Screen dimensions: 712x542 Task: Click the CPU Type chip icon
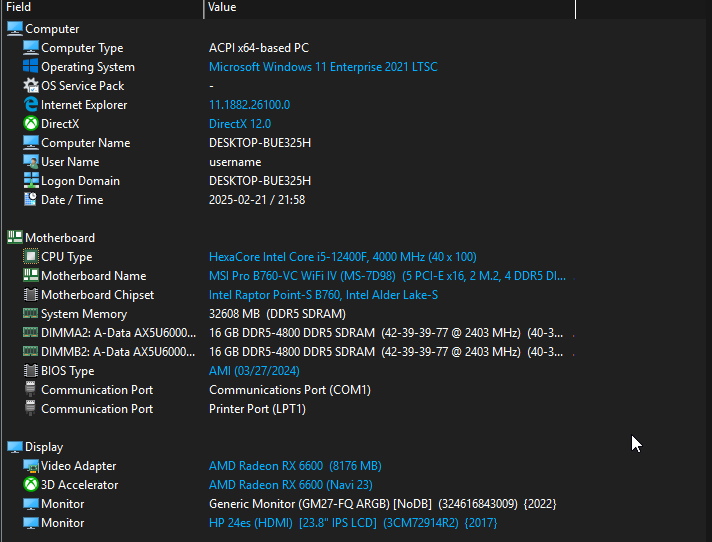click(31, 256)
